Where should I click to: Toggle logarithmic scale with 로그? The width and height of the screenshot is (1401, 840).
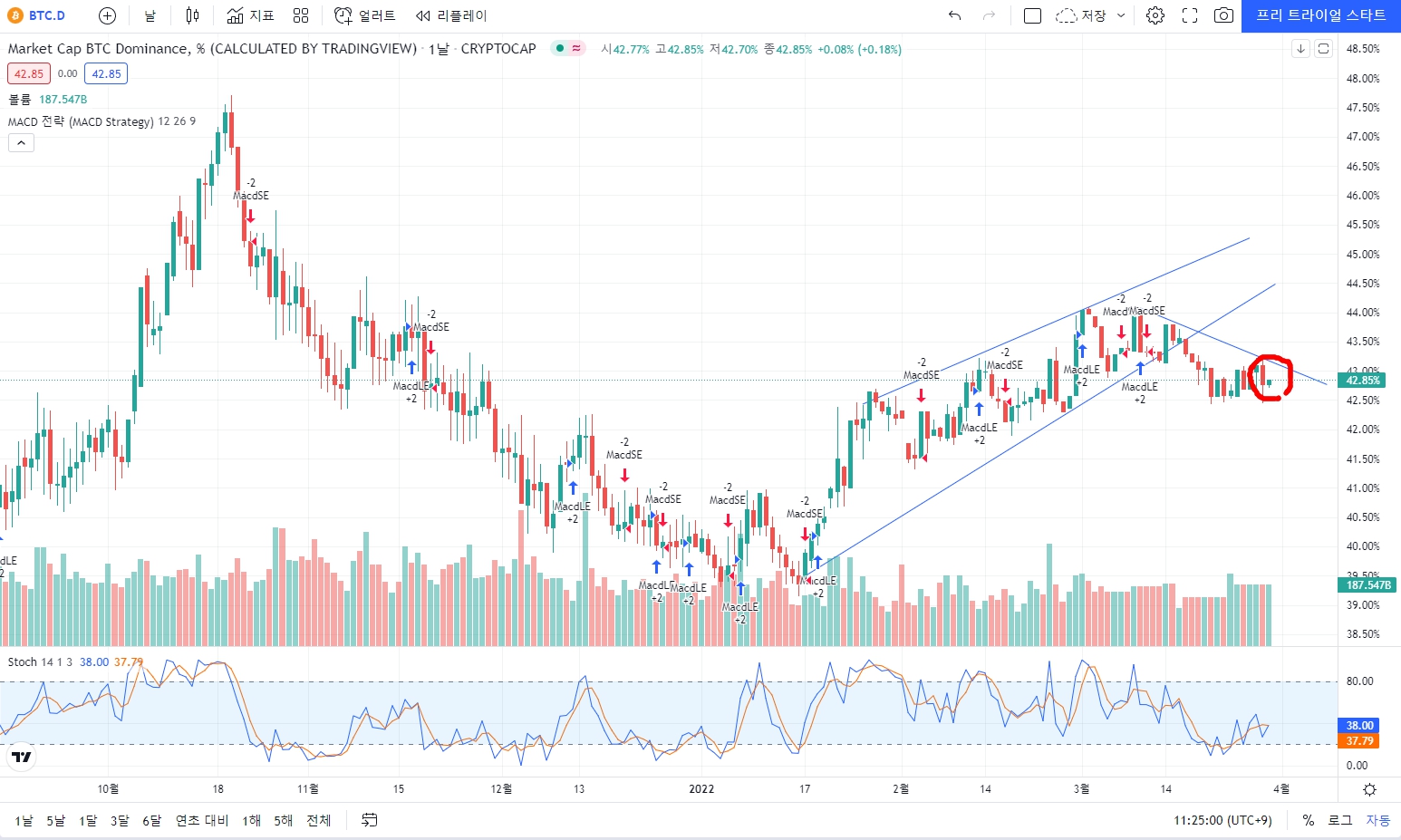(x=1340, y=820)
